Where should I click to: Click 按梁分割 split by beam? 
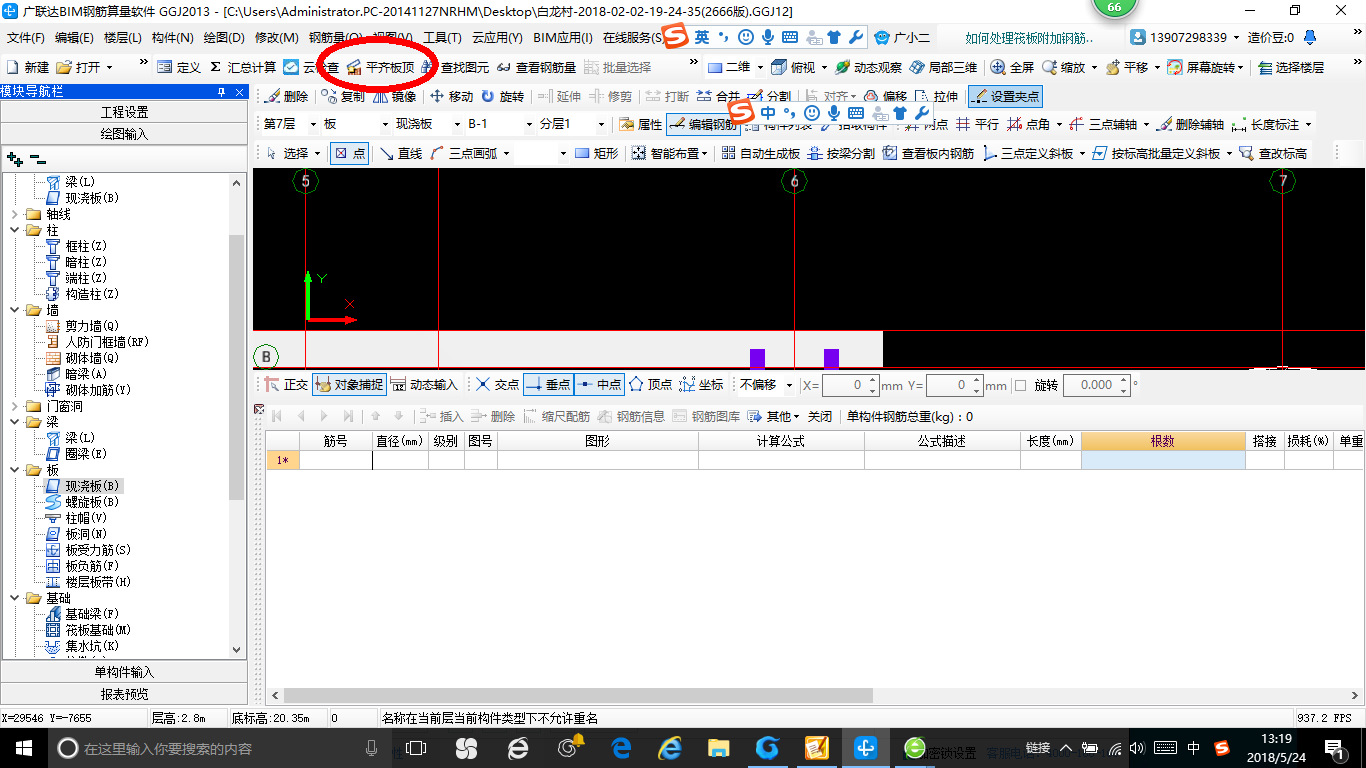click(x=841, y=153)
